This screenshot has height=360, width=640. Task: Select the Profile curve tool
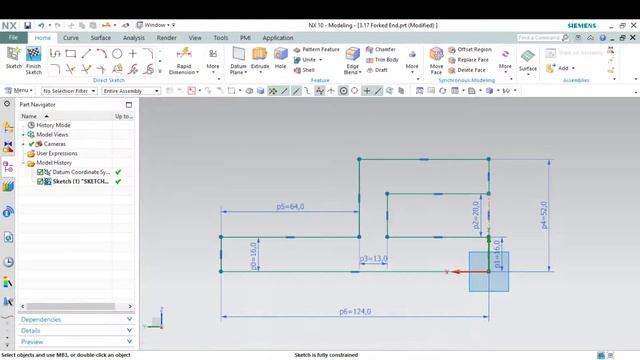tap(55, 53)
